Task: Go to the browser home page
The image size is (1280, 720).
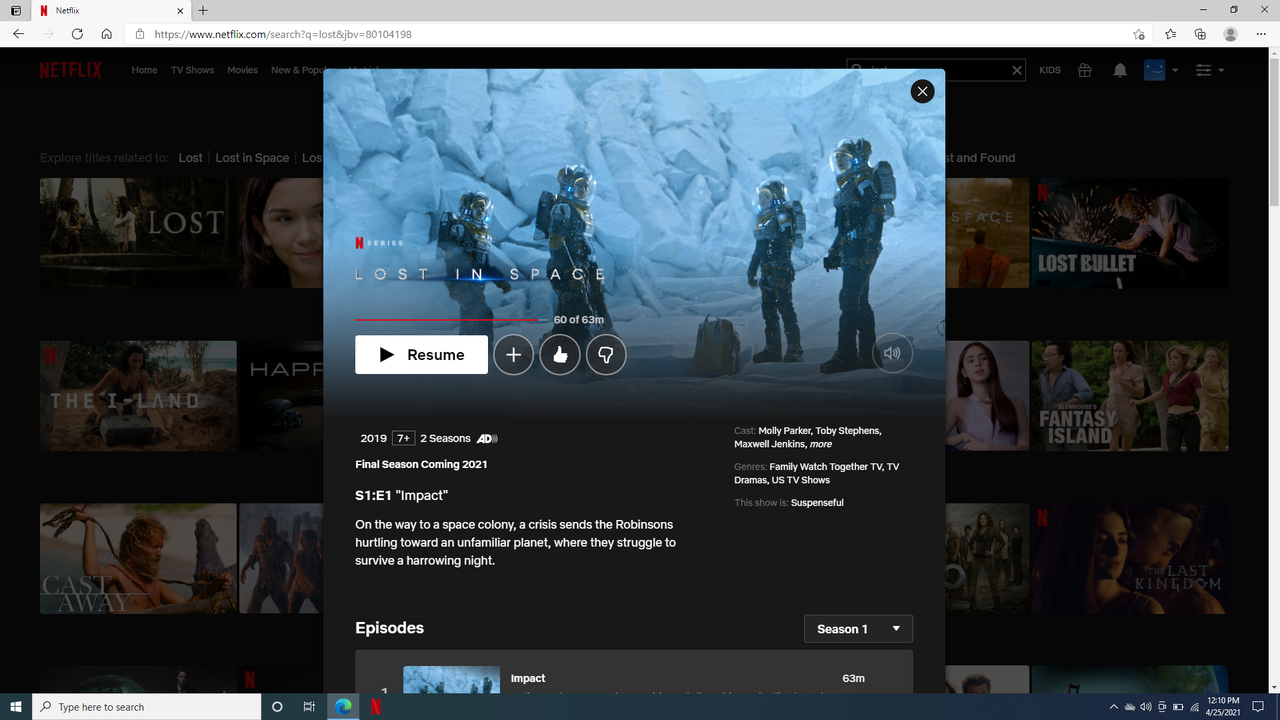Action: 106,34
